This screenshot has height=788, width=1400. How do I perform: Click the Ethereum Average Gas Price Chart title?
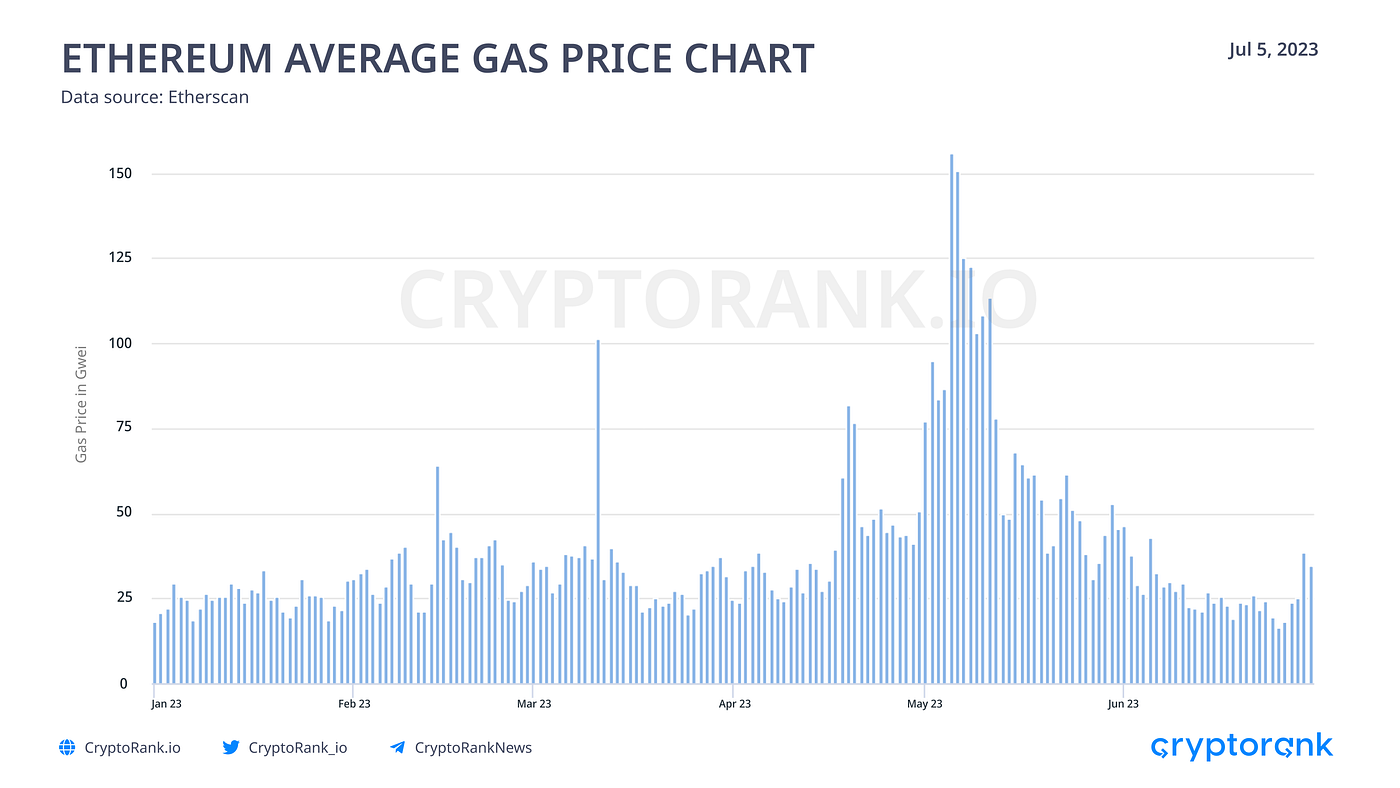click(438, 59)
